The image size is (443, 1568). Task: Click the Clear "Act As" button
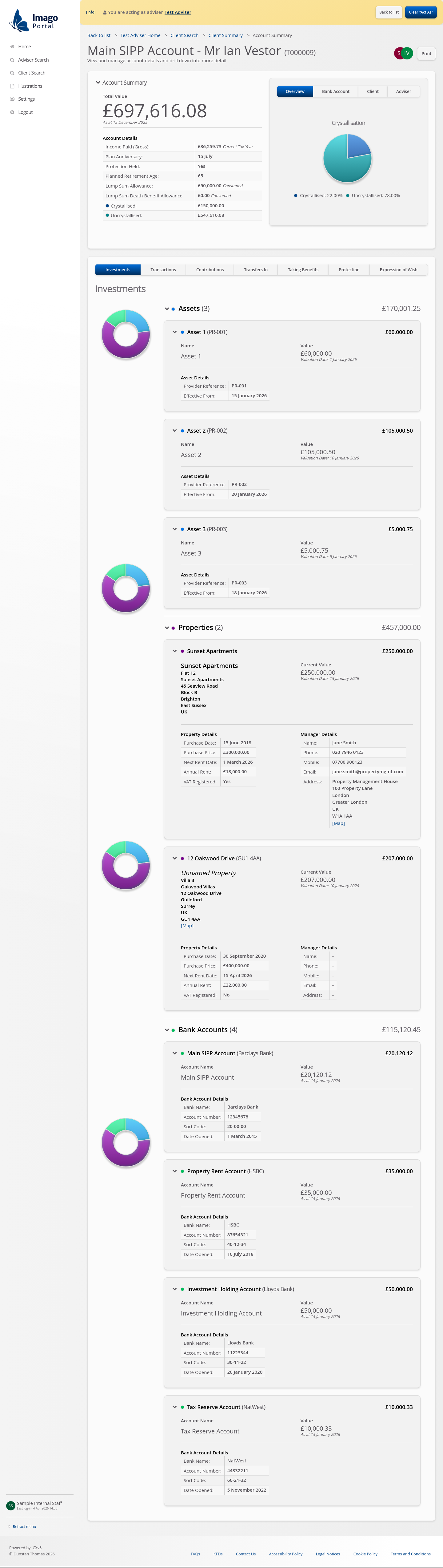point(421,12)
